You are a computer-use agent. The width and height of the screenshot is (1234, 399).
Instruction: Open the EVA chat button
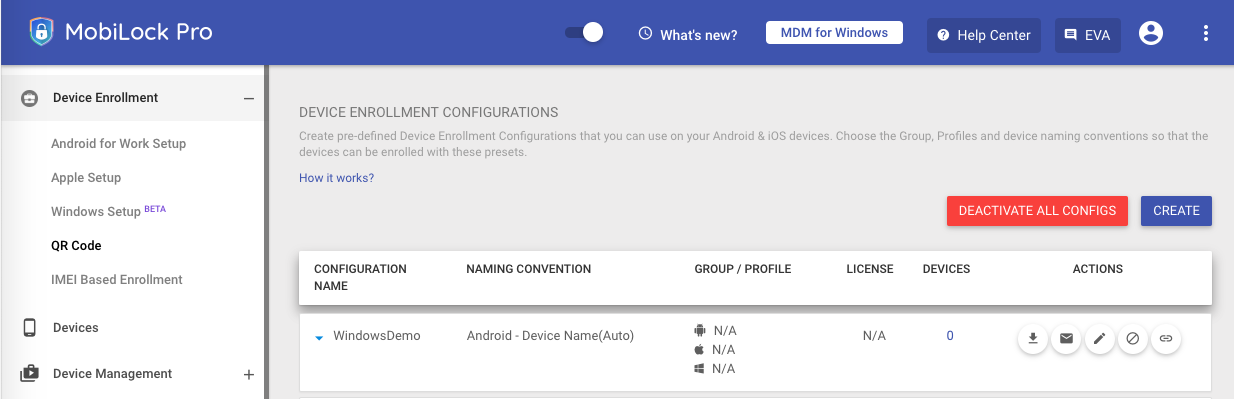[x=1088, y=35]
